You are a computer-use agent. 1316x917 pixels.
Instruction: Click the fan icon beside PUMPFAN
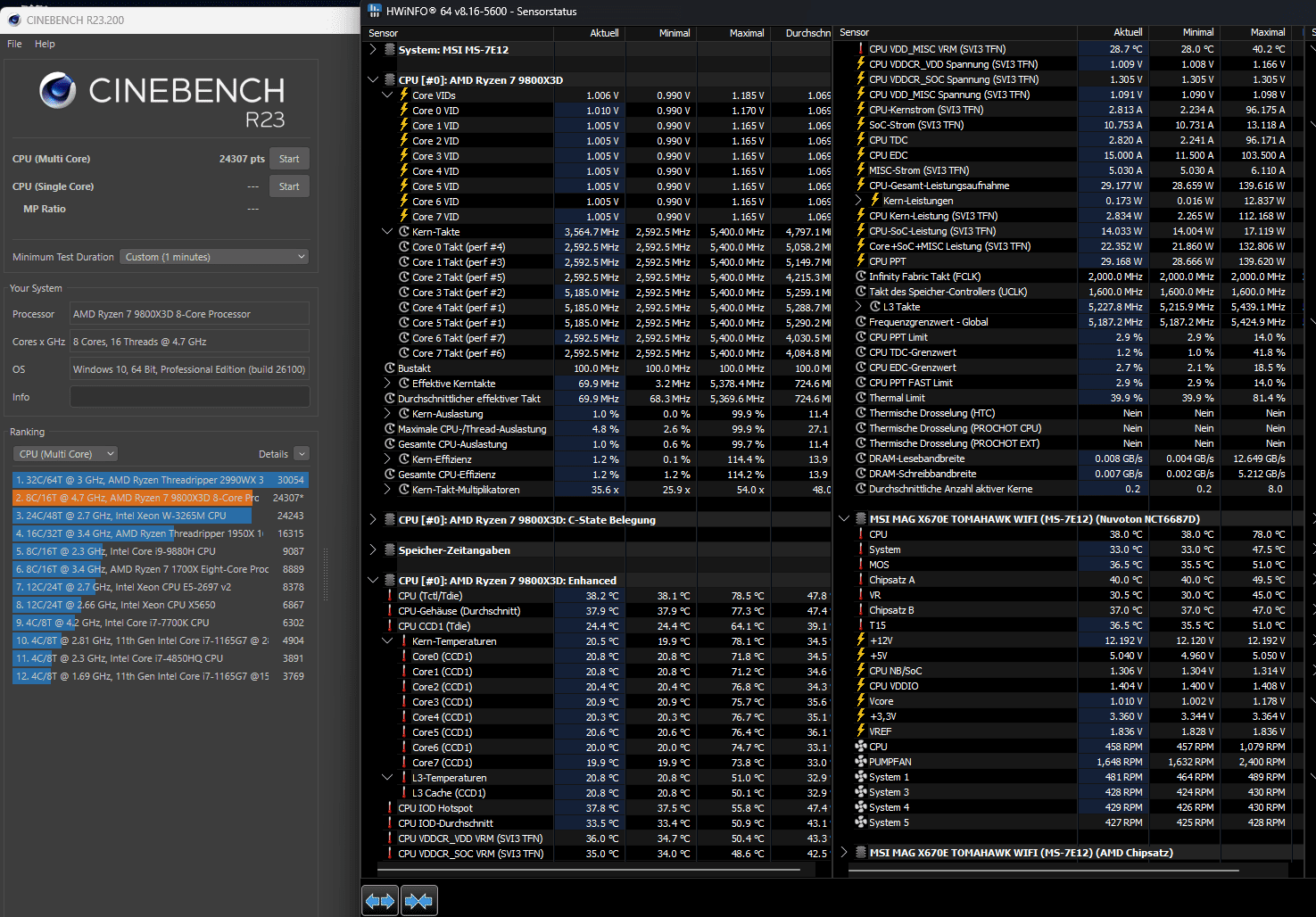(x=861, y=761)
